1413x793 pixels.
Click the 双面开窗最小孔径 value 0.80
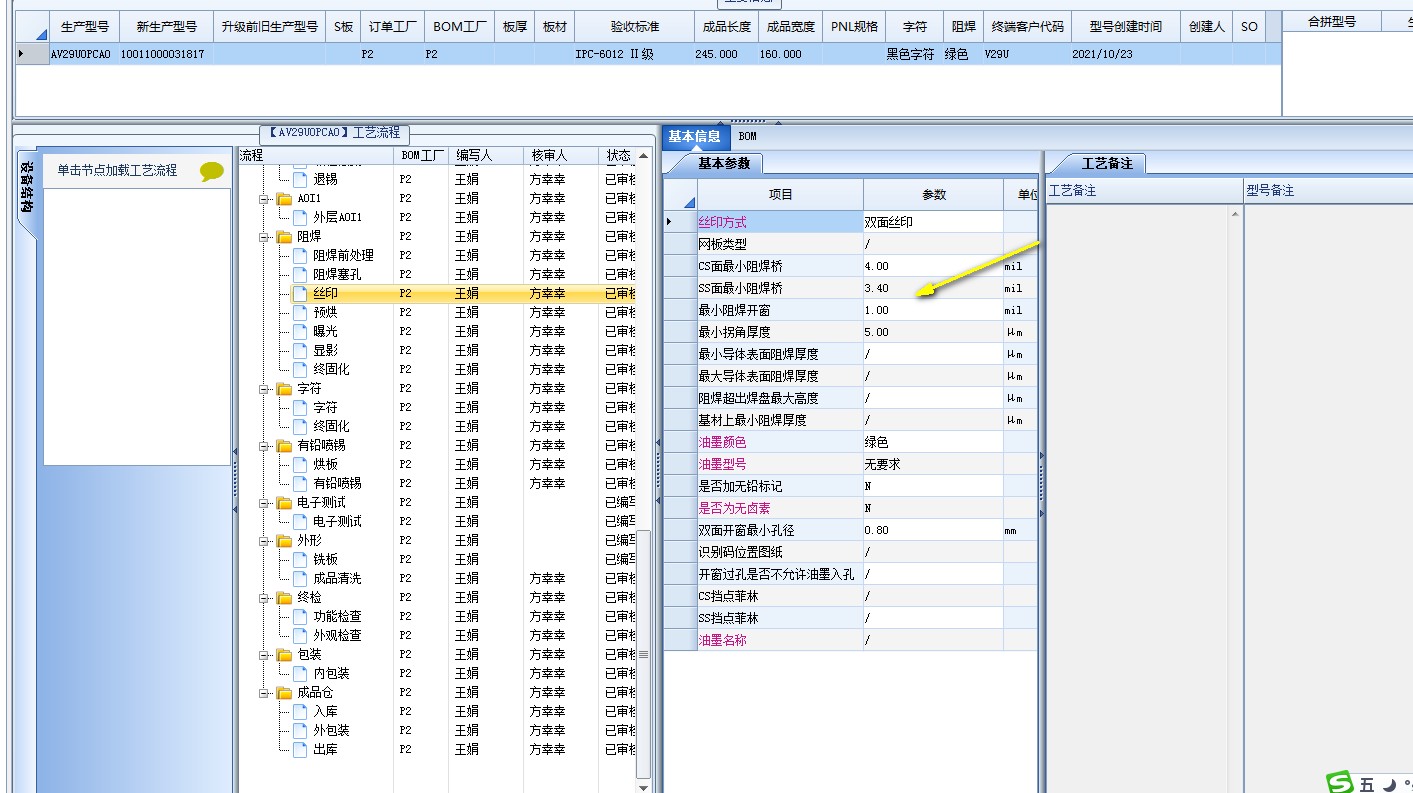tap(933, 530)
